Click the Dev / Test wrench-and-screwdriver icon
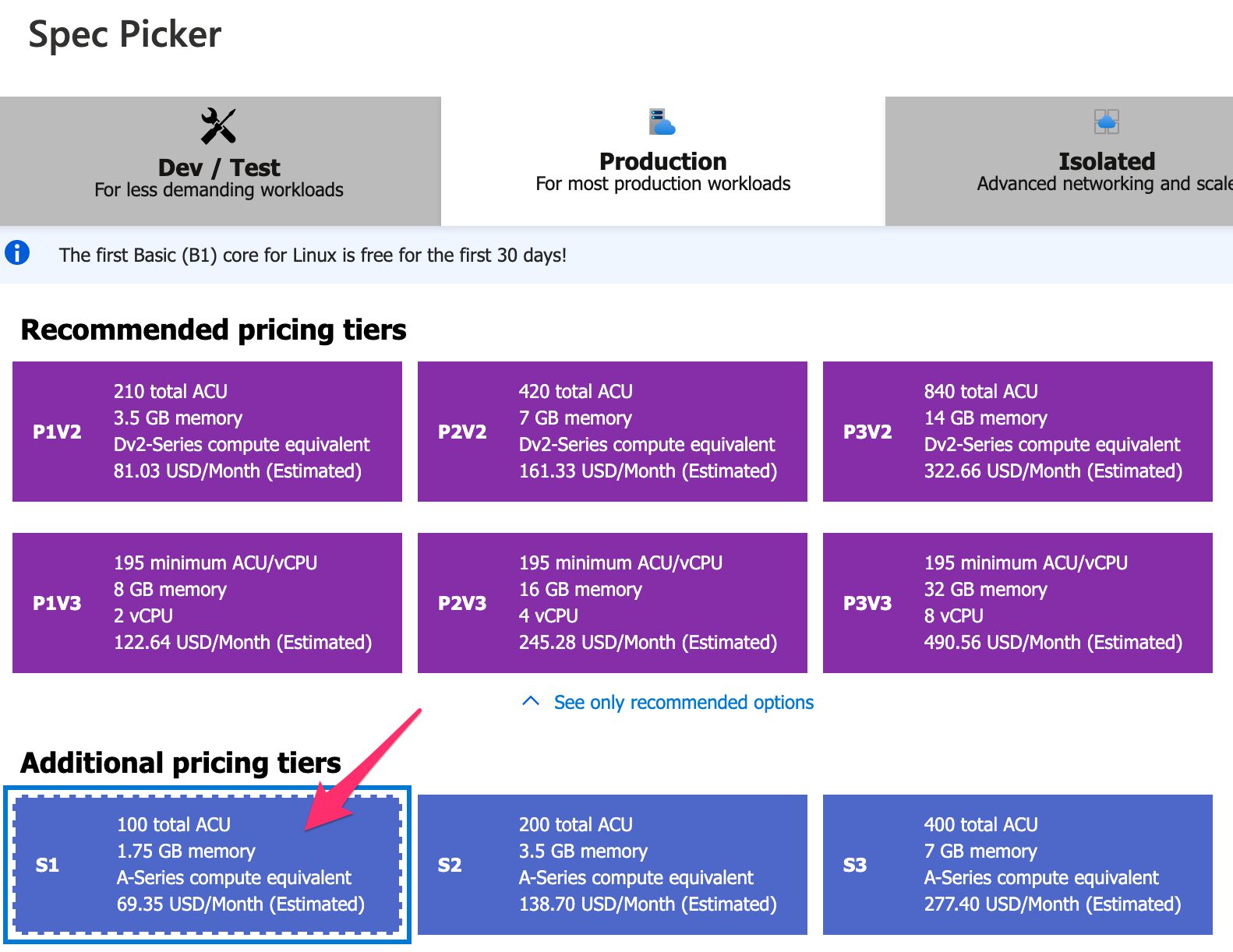The image size is (1233, 952). coord(218,126)
